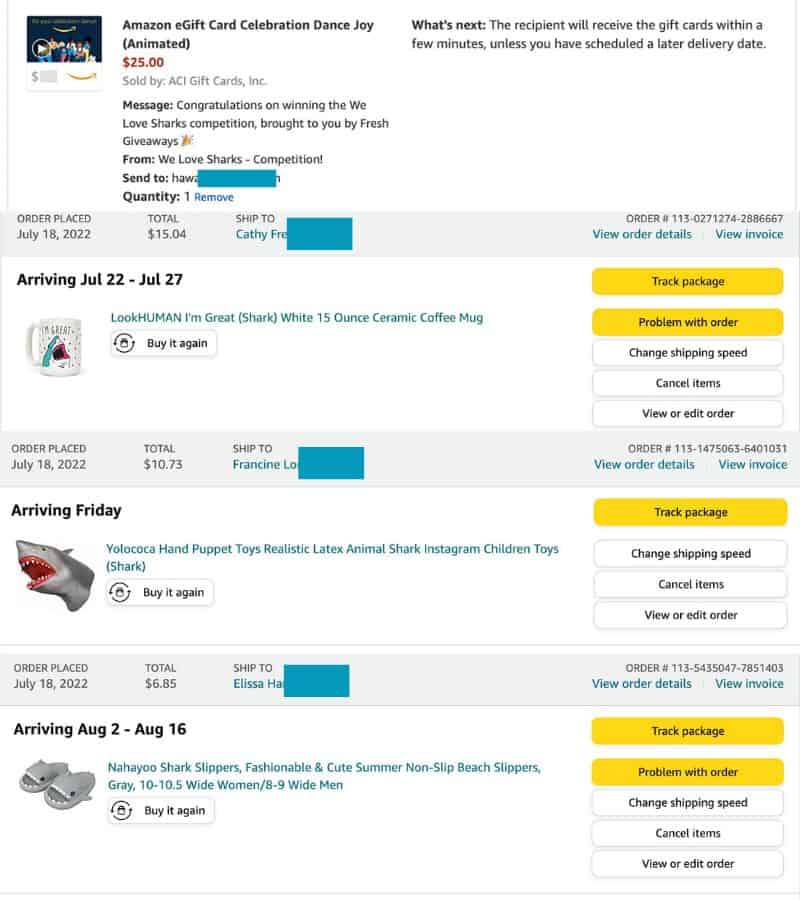Track package for the shark mug order

(x=687, y=281)
